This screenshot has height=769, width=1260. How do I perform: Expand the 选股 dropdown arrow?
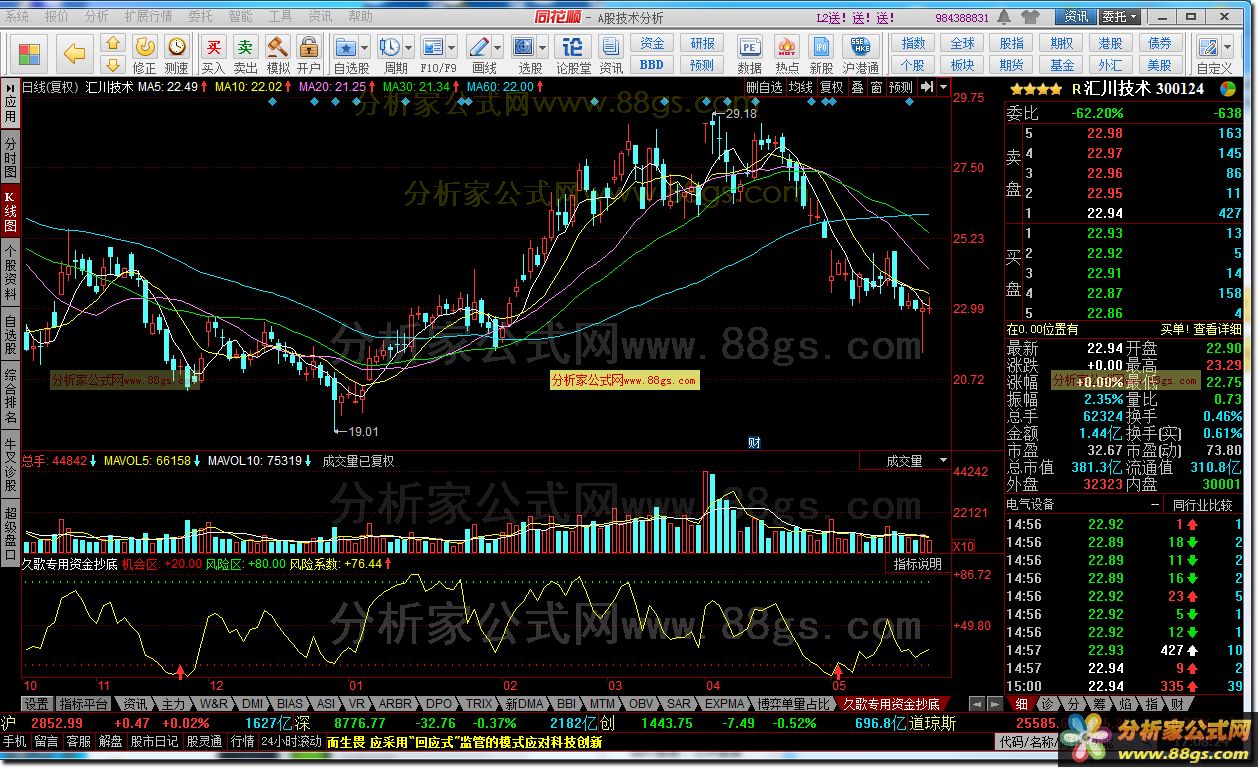543,47
